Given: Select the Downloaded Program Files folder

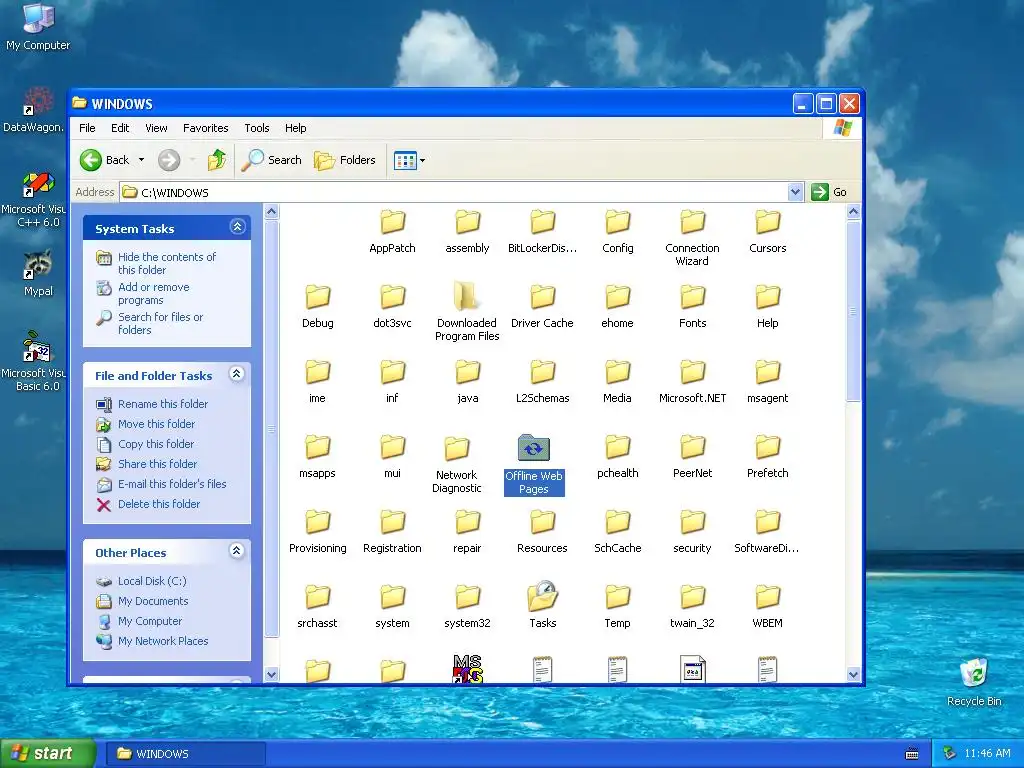Looking at the screenshot, I should [467, 312].
